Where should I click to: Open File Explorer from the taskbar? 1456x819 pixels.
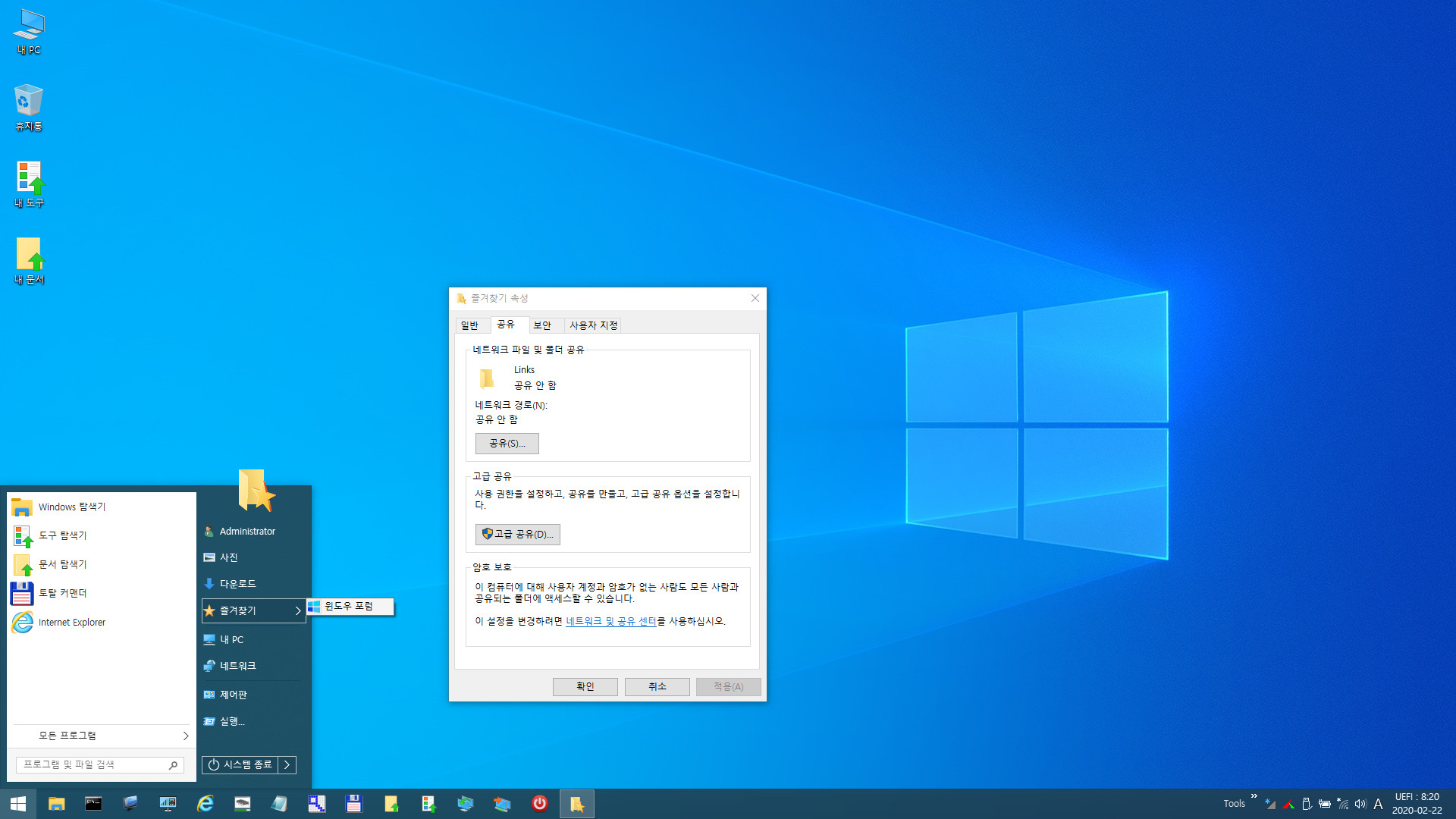[x=56, y=804]
